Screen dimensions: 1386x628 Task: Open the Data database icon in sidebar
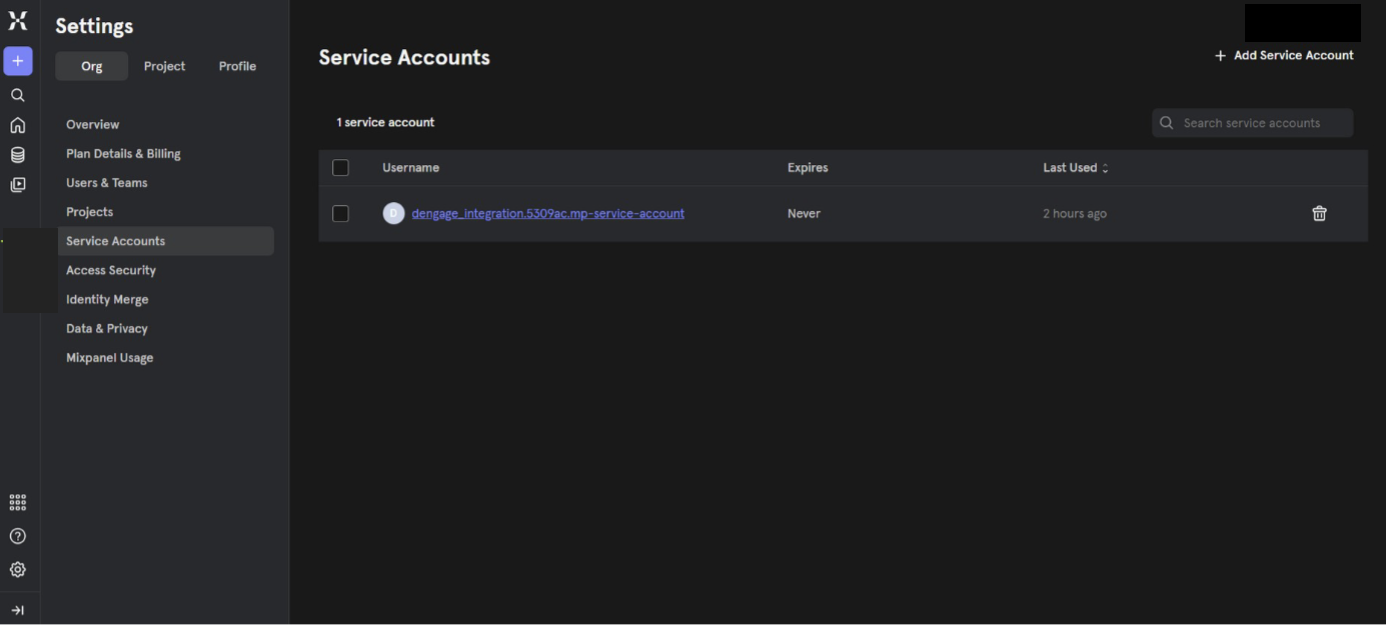click(18, 155)
